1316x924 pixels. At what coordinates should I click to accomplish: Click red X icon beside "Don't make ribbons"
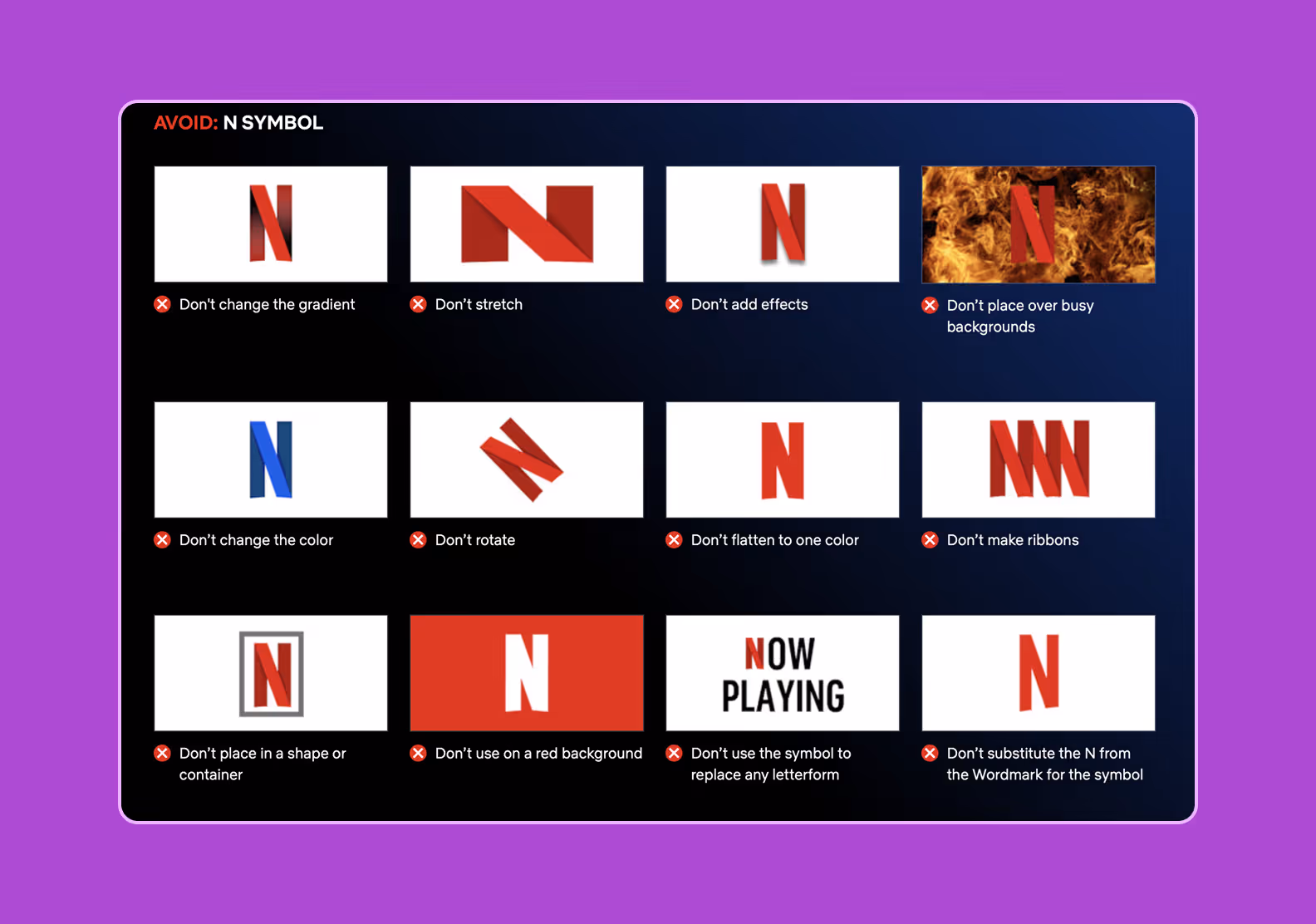tap(931, 540)
